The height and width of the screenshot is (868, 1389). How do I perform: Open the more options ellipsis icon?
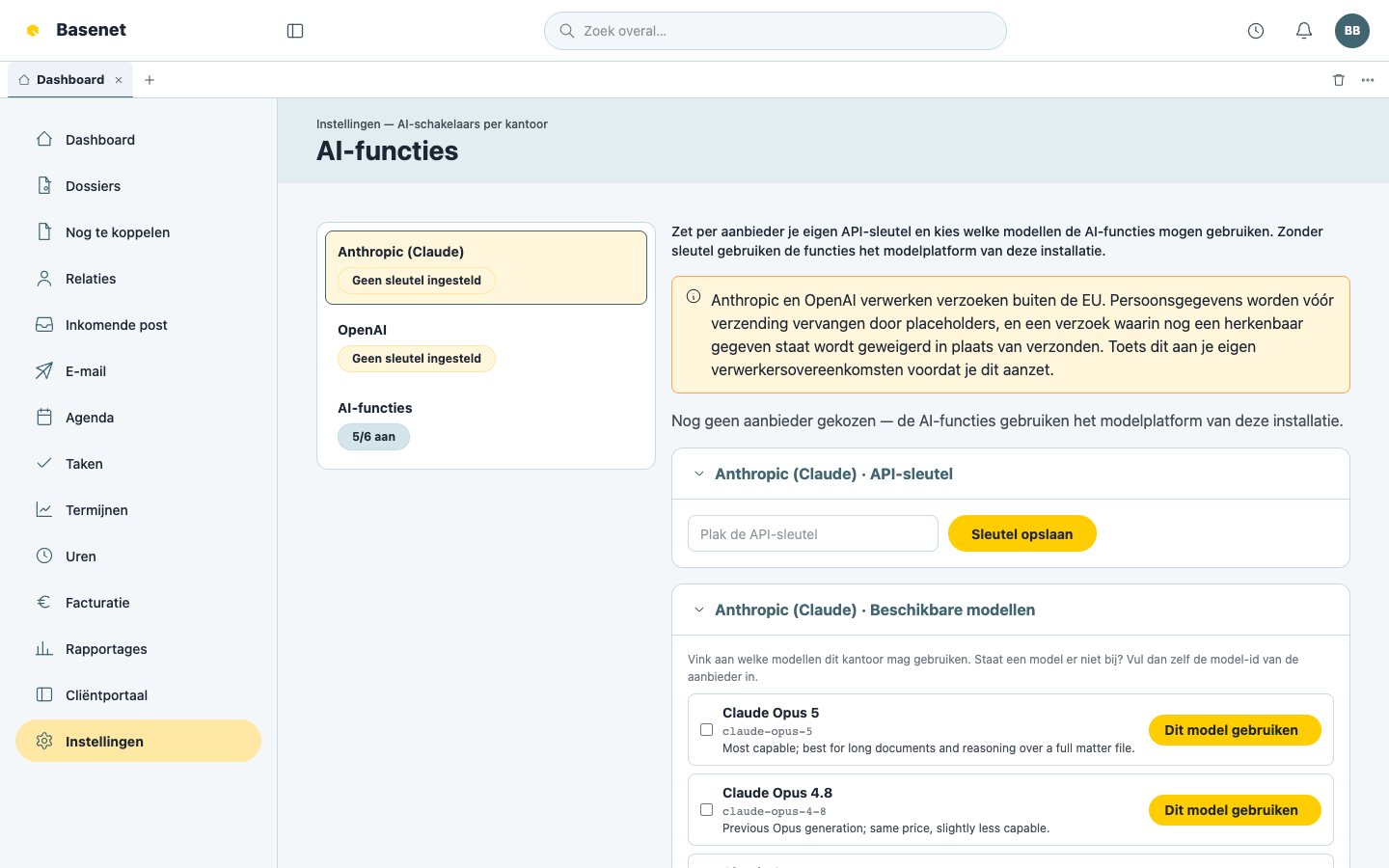point(1368,80)
